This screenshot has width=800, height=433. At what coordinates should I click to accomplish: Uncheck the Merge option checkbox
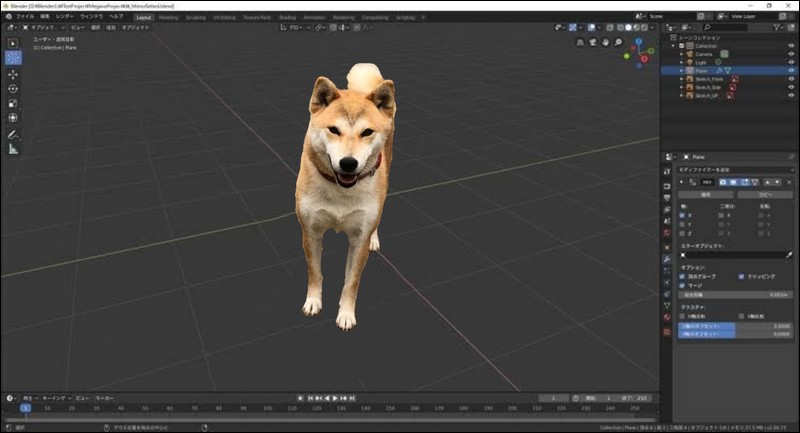682,286
